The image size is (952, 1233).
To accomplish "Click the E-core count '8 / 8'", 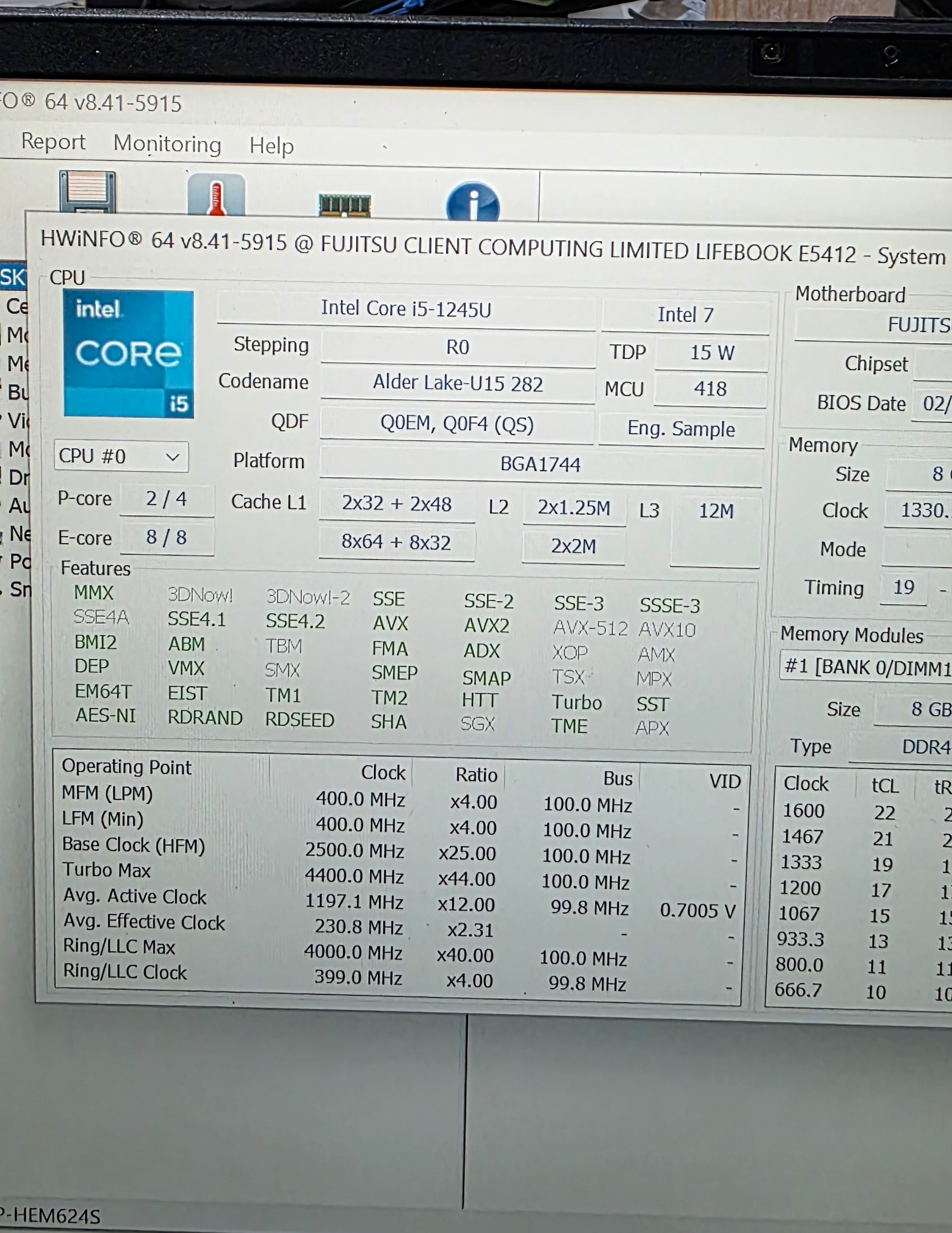I will (166, 537).
